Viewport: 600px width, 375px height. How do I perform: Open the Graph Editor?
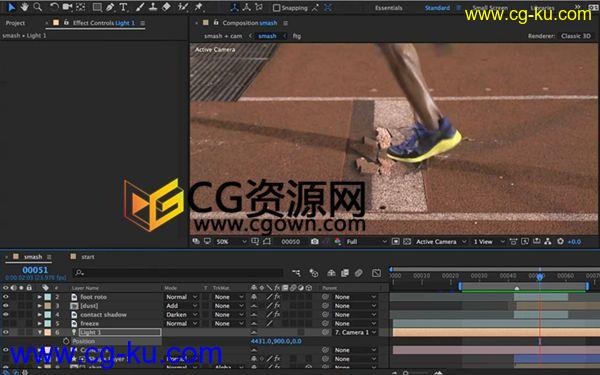377,273
